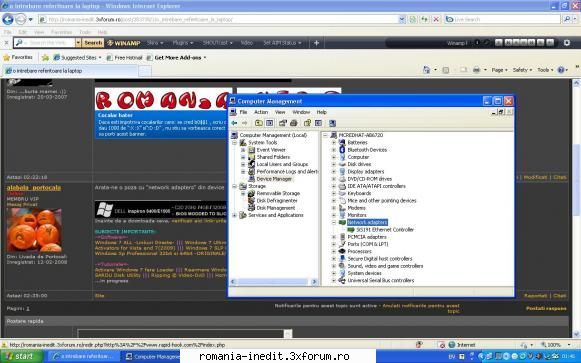The height and width of the screenshot is (363, 581).
Task: Click the Internet Explorer Forward button
Action: (x=21, y=19)
